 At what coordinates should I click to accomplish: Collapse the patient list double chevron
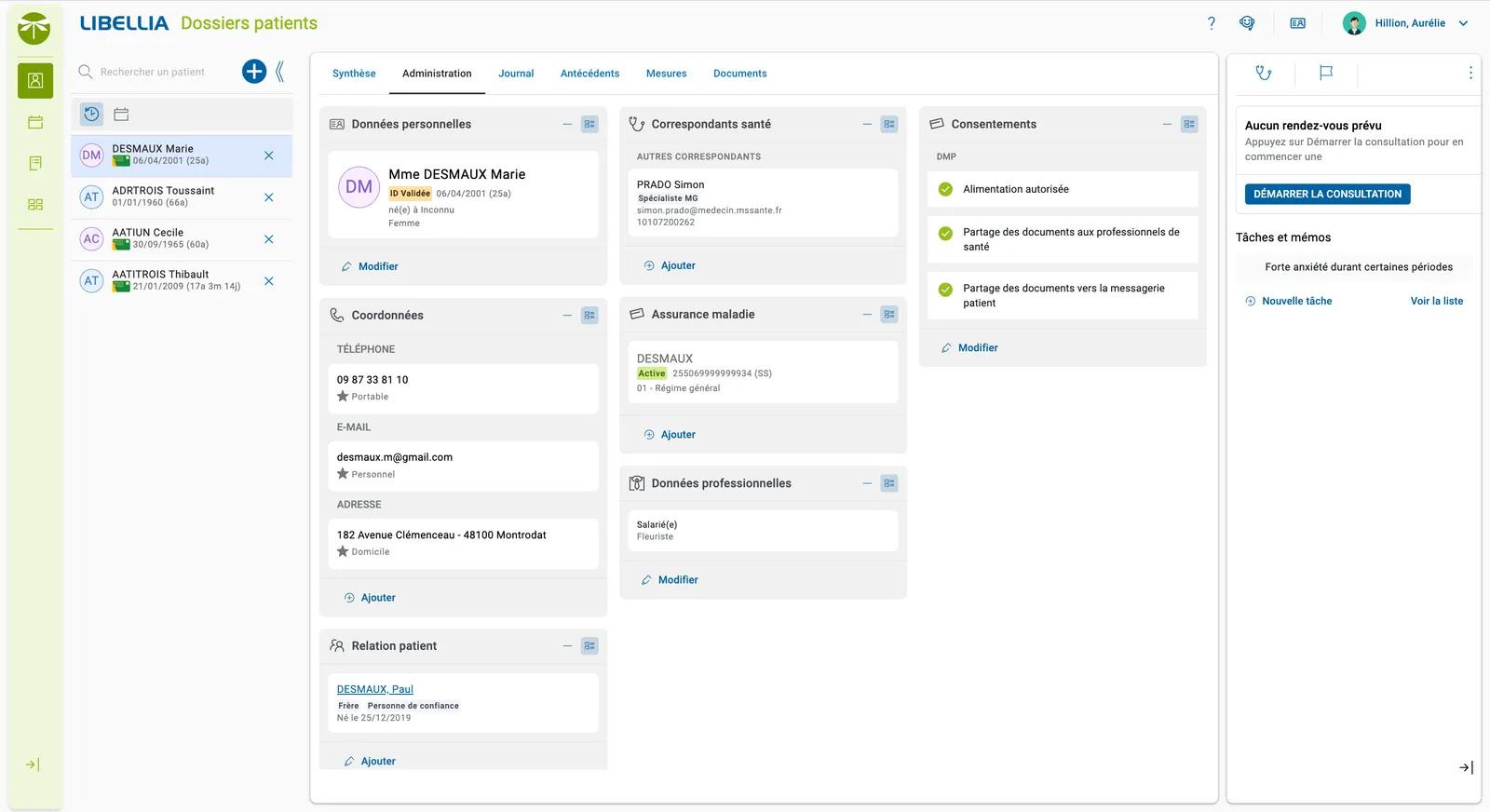279,72
